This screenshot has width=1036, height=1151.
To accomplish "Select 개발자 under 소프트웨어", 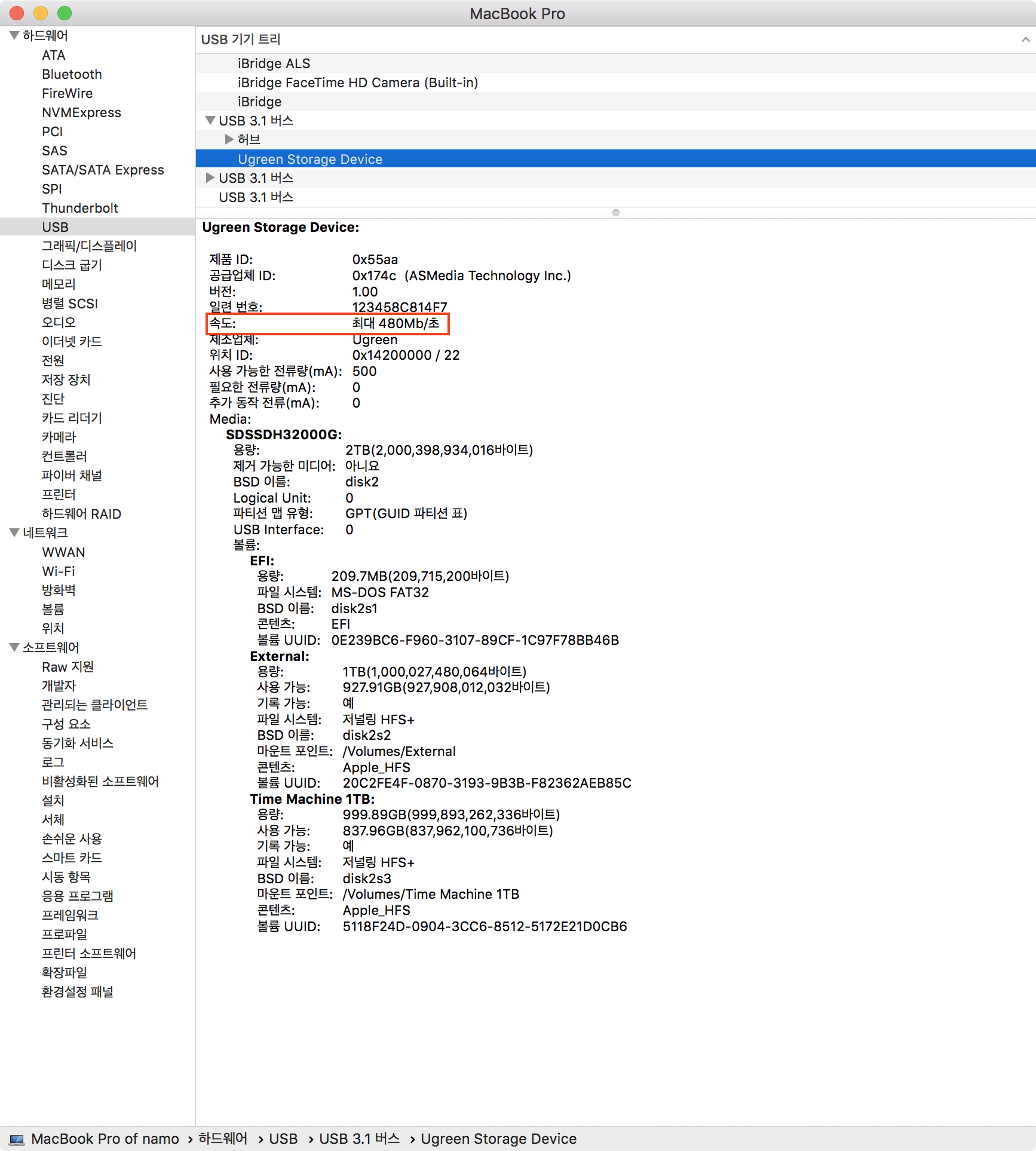I will pos(59,686).
